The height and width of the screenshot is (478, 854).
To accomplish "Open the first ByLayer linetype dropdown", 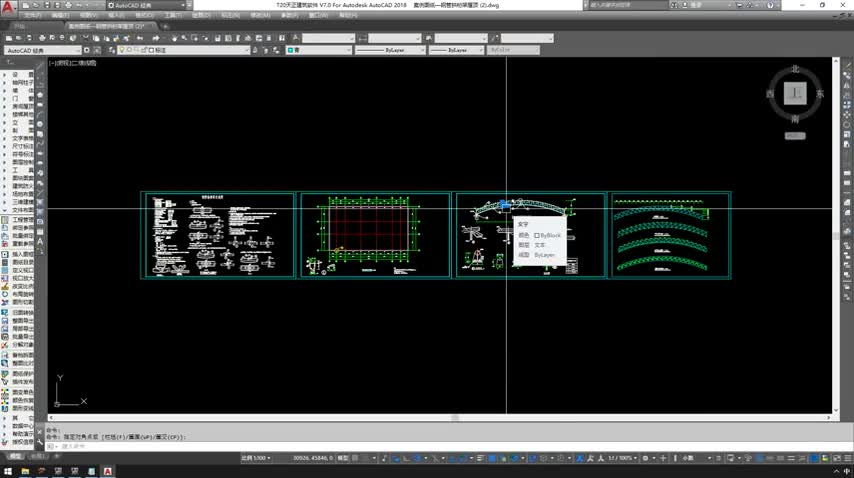I will pos(390,50).
